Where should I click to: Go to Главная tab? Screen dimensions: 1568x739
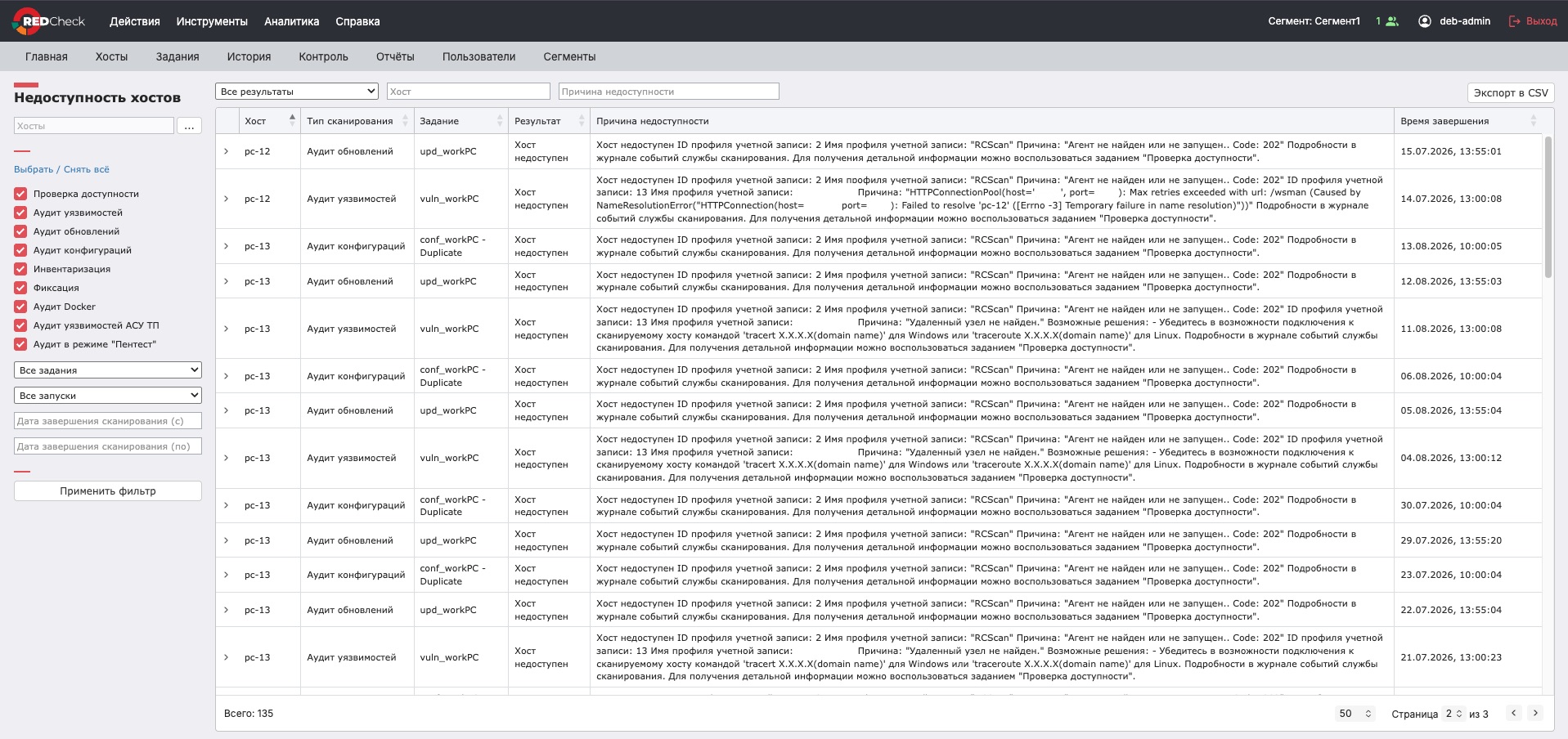[x=47, y=56]
